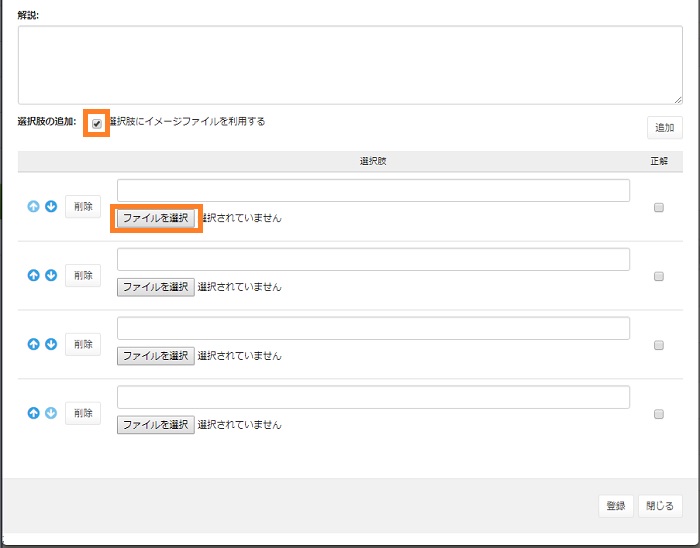Toggle the 選択肢にイメージファイルを利用する checkbox

point(97,123)
